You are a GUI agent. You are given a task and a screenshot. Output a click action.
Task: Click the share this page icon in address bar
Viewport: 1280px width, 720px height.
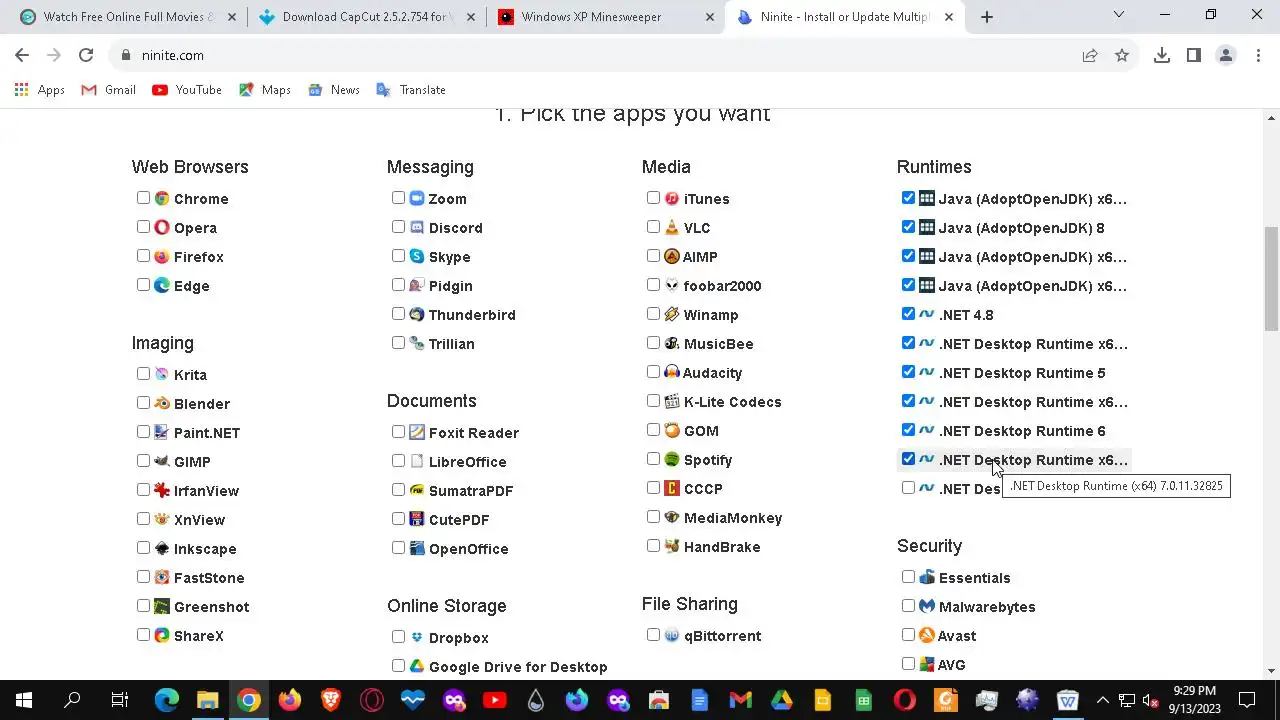(x=1090, y=55)
